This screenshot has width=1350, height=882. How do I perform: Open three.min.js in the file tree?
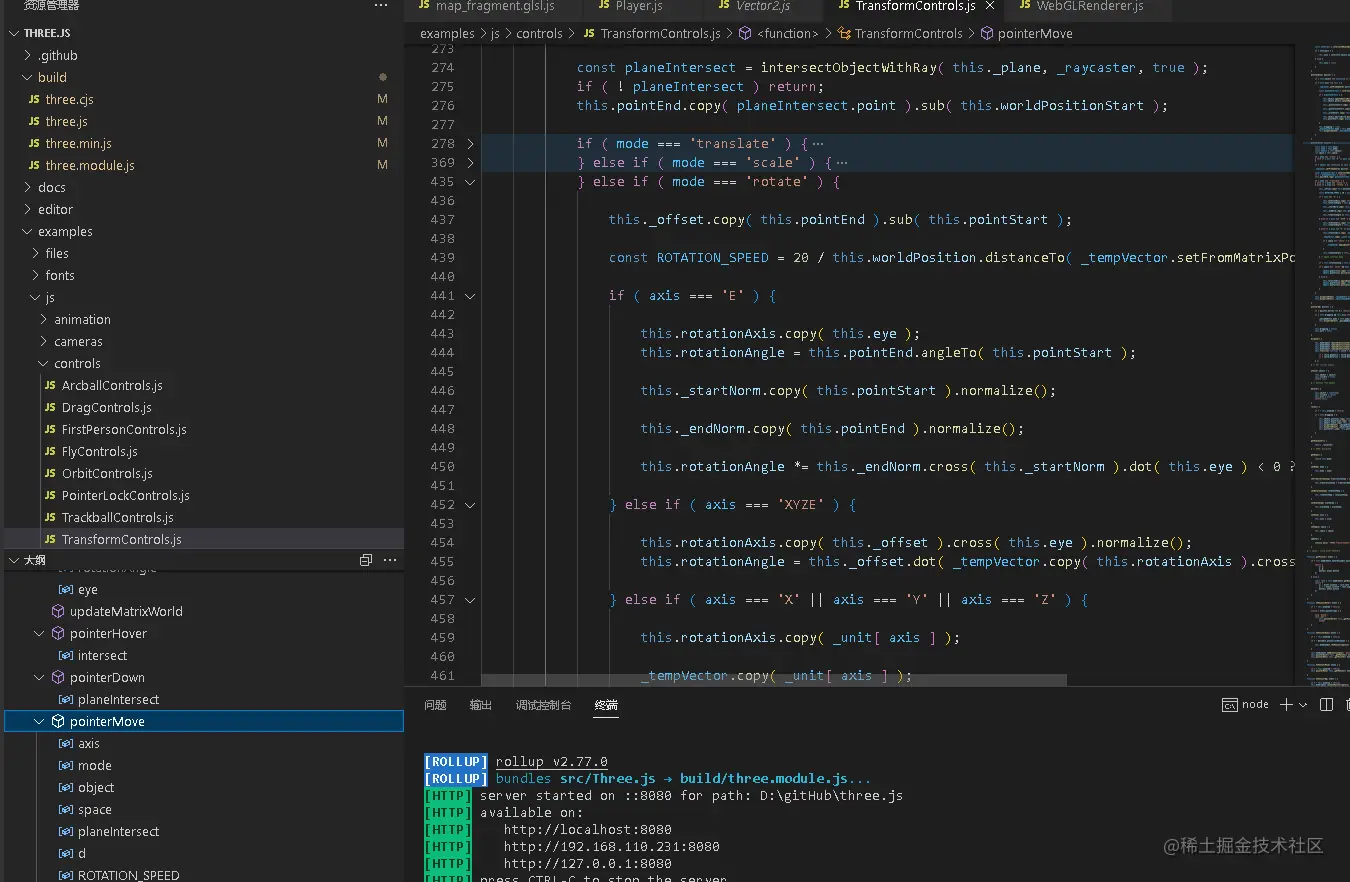[204, 143]
